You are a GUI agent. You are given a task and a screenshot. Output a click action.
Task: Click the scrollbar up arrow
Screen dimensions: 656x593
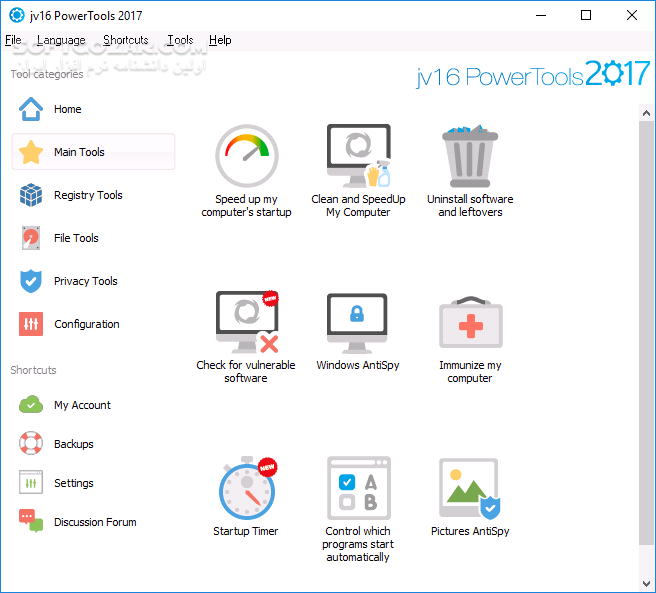pyautogui.click(x=646, y=113)
